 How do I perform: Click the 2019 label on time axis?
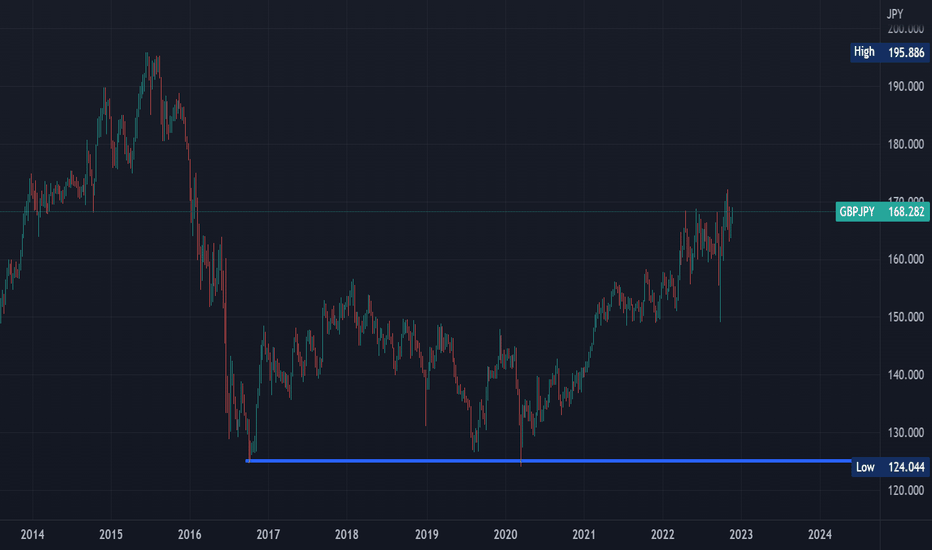[426, 535]
